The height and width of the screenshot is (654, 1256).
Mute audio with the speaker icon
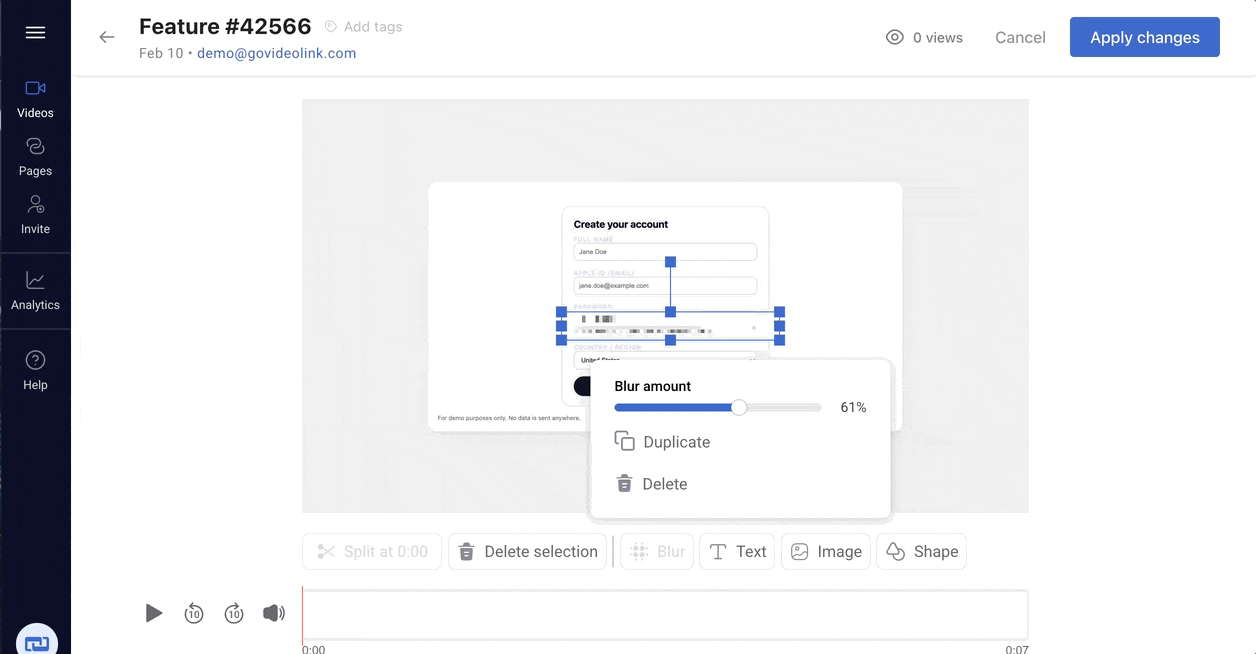274,613
